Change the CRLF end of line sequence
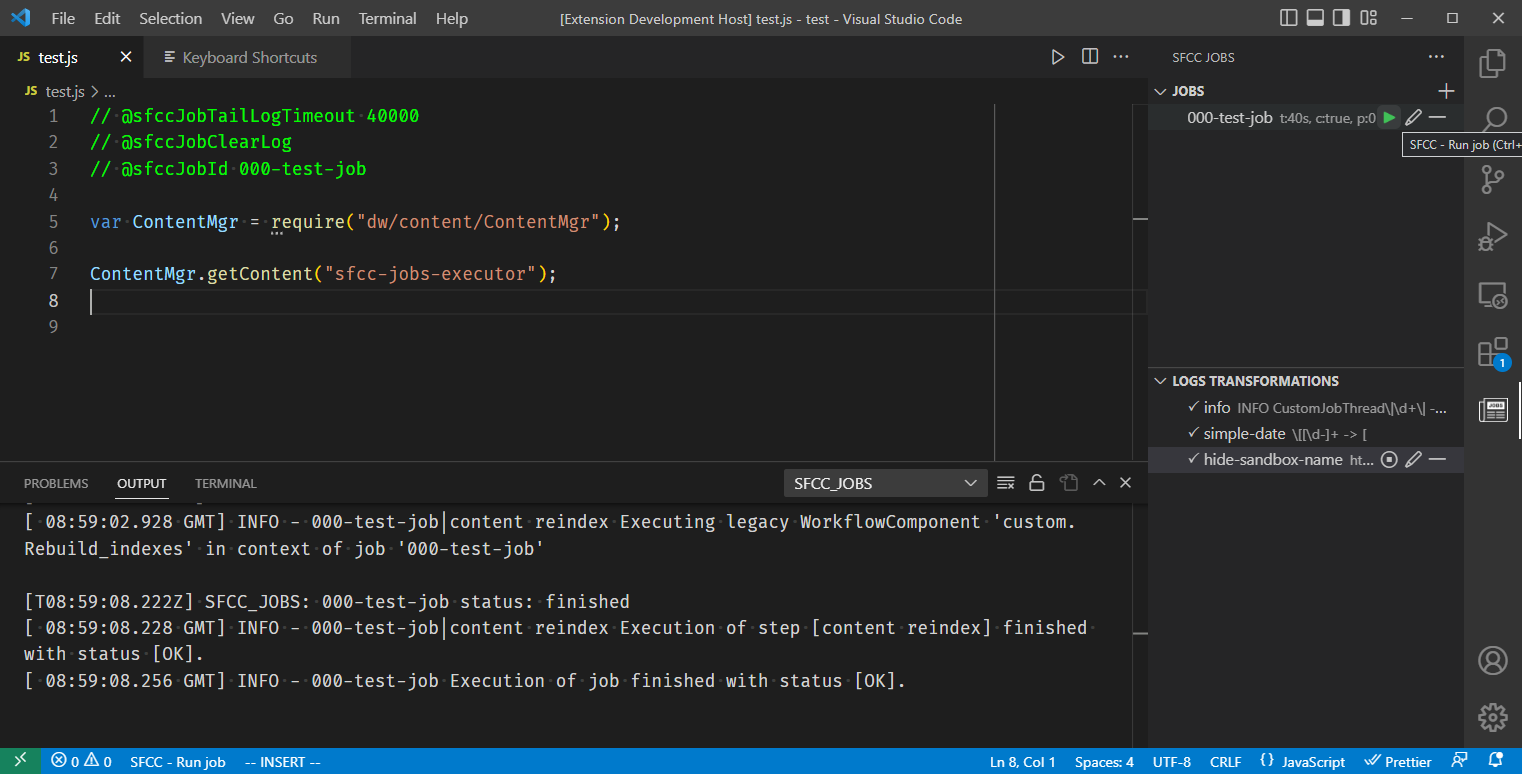Viewport: 1522px width, 774px height. (1225, 762)
